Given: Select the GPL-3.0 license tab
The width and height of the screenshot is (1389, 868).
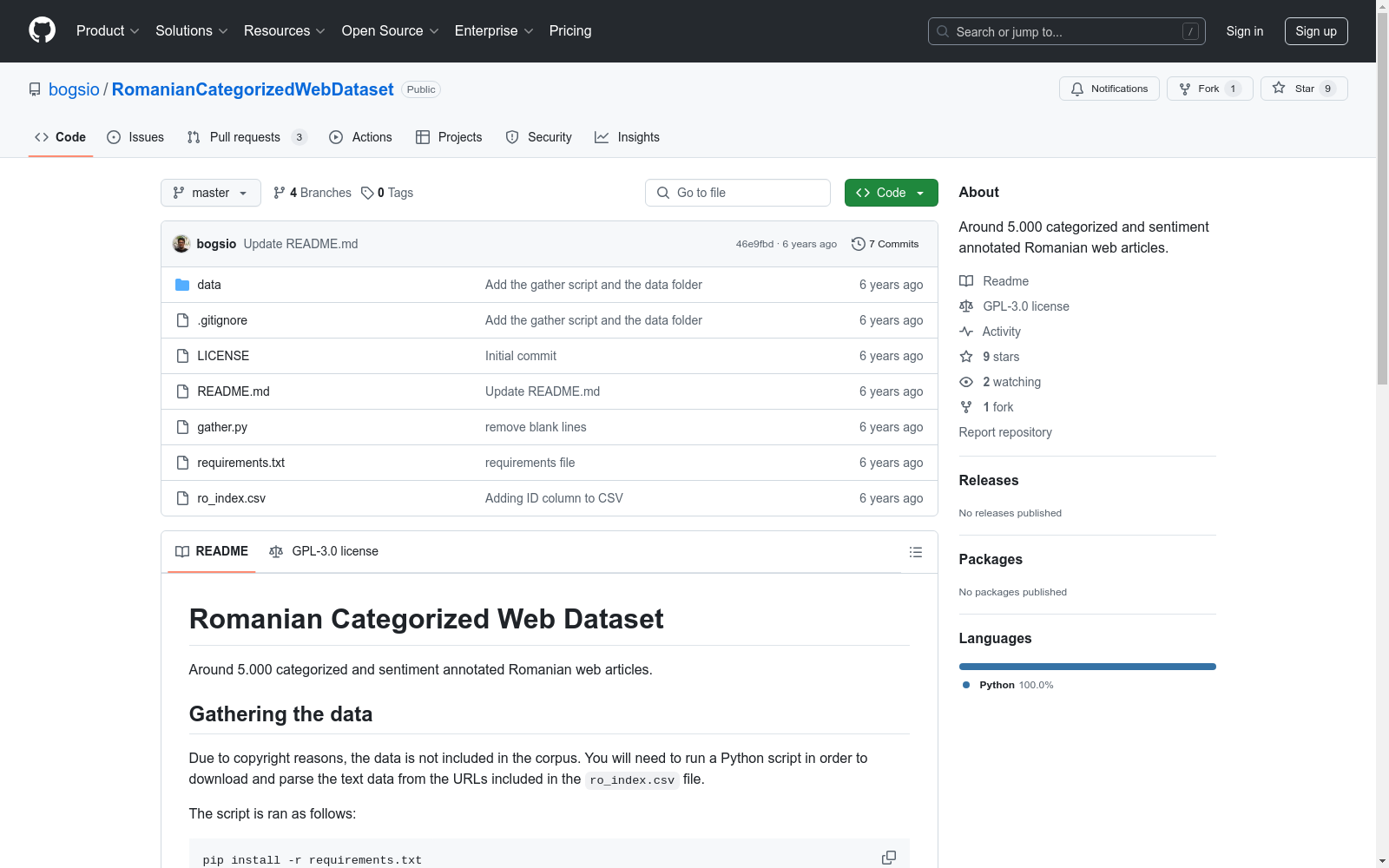Looking at the screenshot, I should 324,551.
